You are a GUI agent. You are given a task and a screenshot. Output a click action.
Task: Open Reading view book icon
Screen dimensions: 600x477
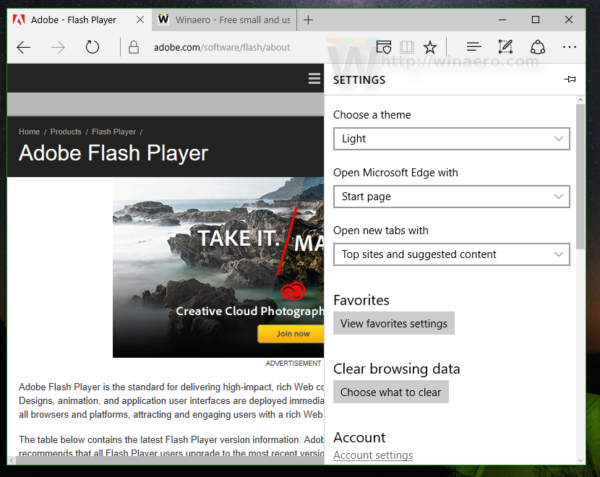point(406,47)
